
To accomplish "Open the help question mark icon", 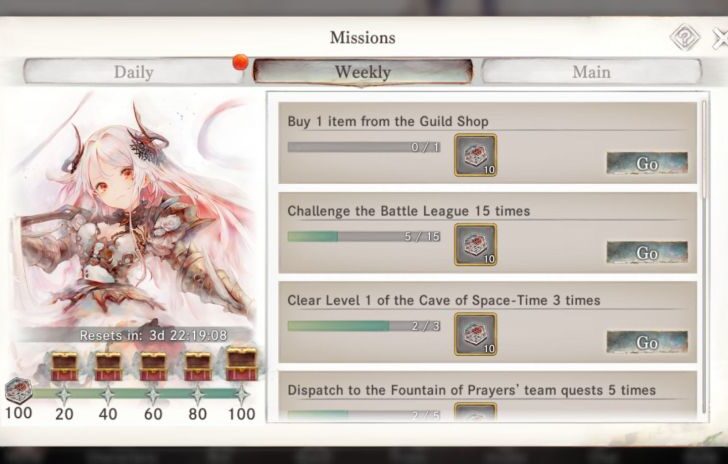I will pos(685,37).
